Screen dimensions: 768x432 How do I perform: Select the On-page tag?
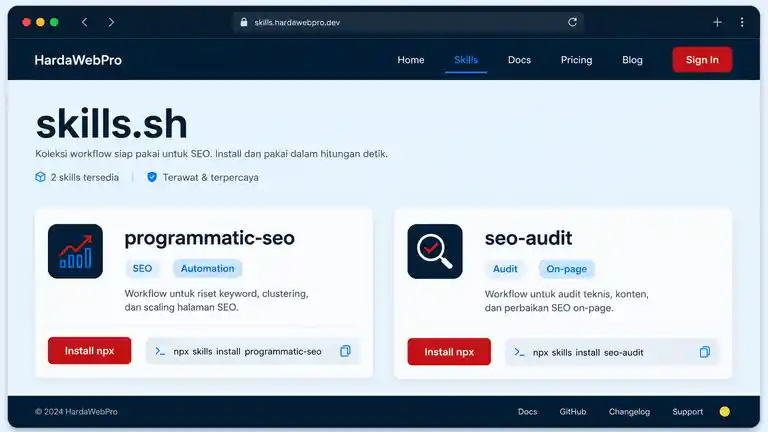click(567, 269)
